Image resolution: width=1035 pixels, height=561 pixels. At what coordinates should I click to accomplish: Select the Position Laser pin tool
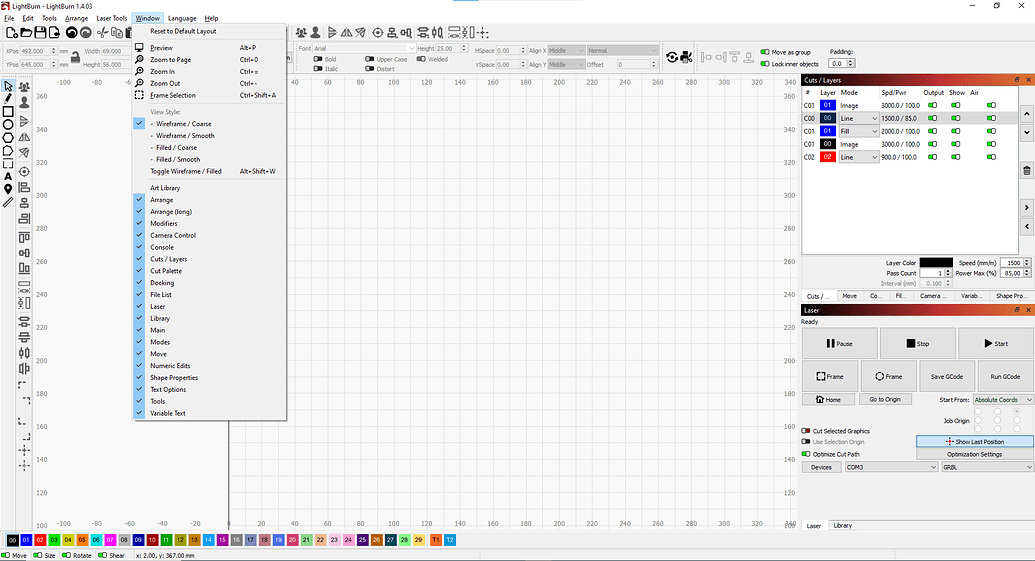point(8,189)
